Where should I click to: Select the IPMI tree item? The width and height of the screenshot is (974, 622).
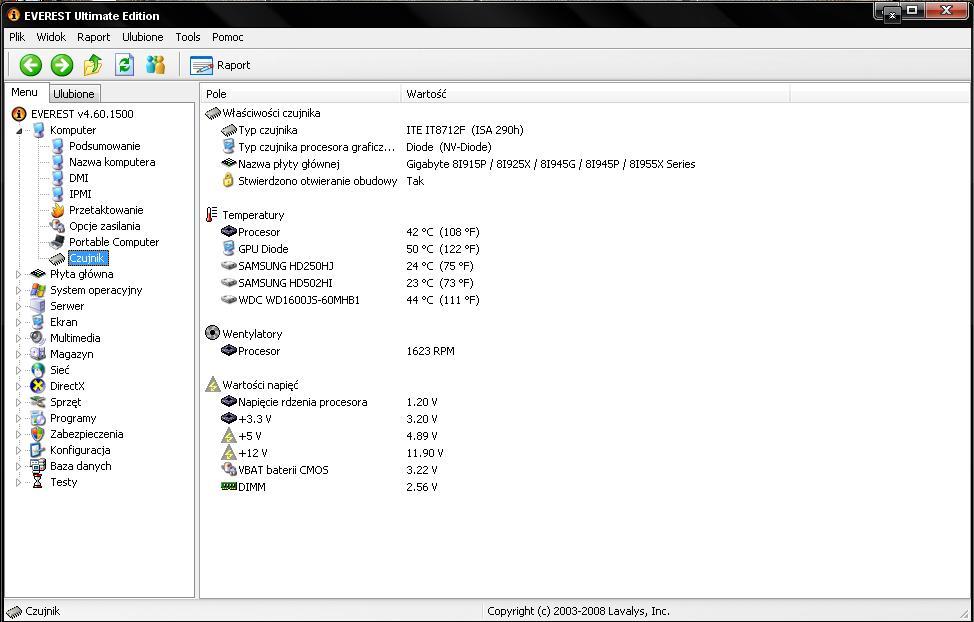click(80, 194)
